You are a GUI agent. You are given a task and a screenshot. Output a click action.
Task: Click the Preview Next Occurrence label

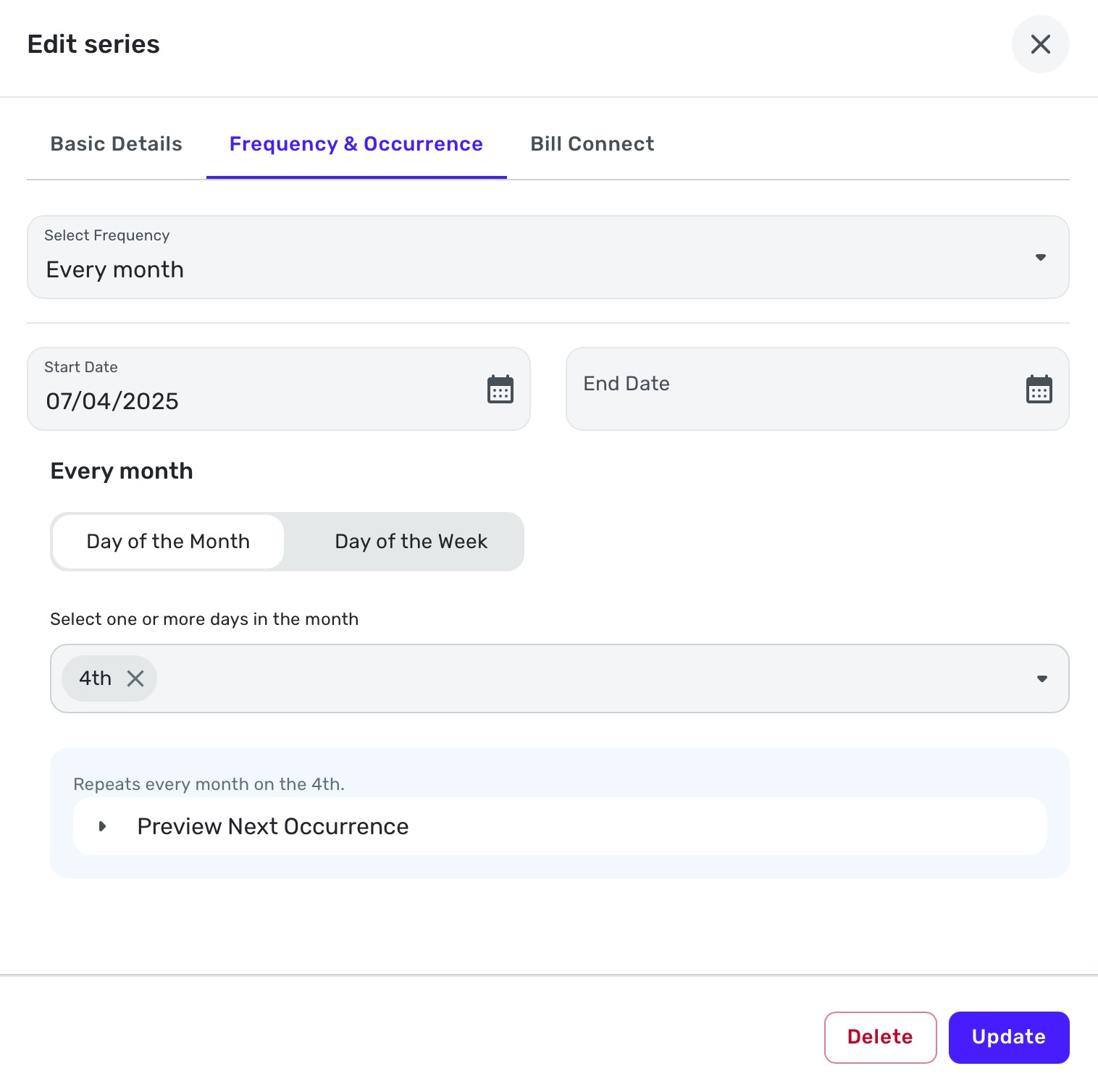(x=273, y=826)
